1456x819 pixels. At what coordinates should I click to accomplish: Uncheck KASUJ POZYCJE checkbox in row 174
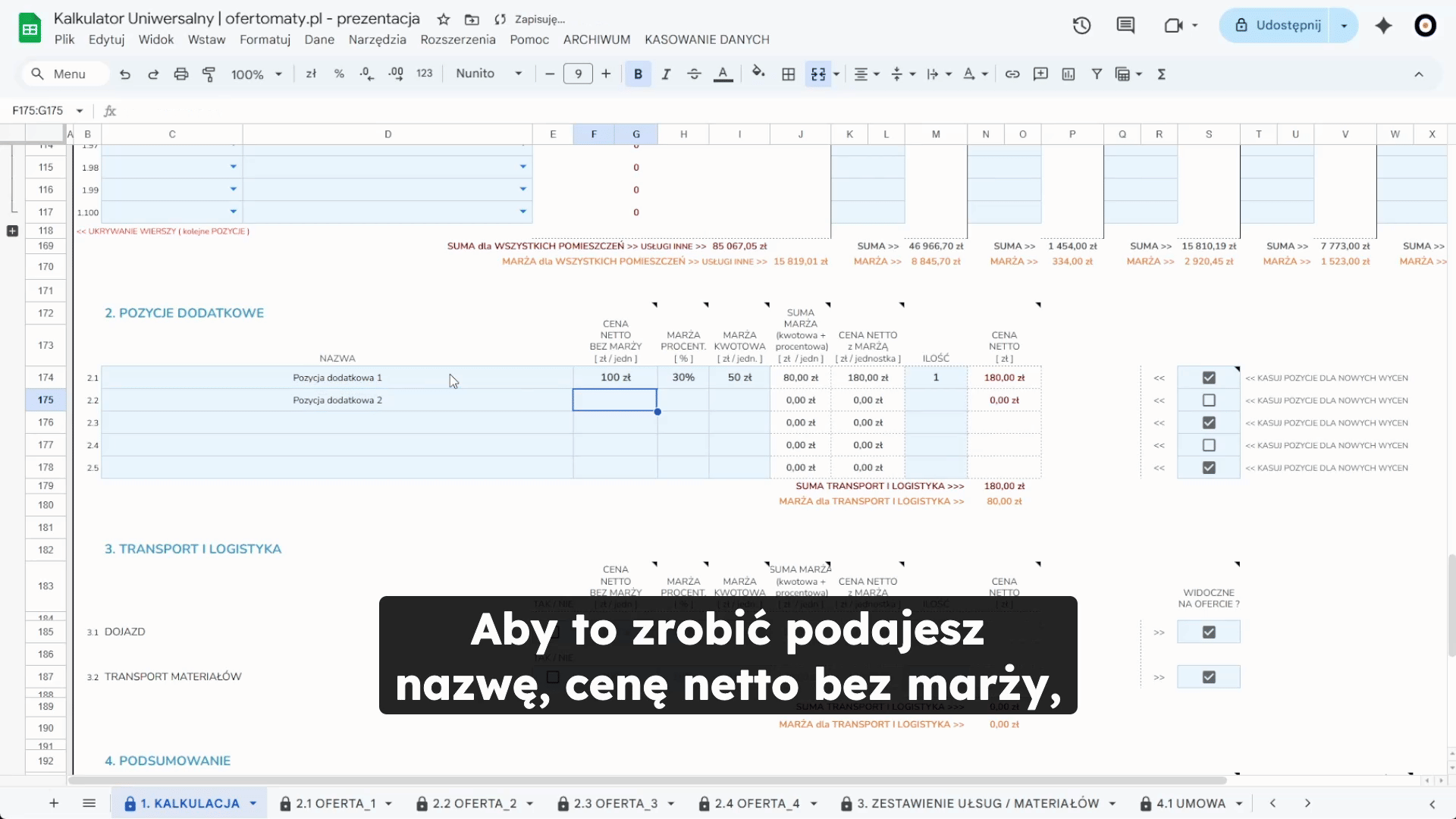[1209, 378]
